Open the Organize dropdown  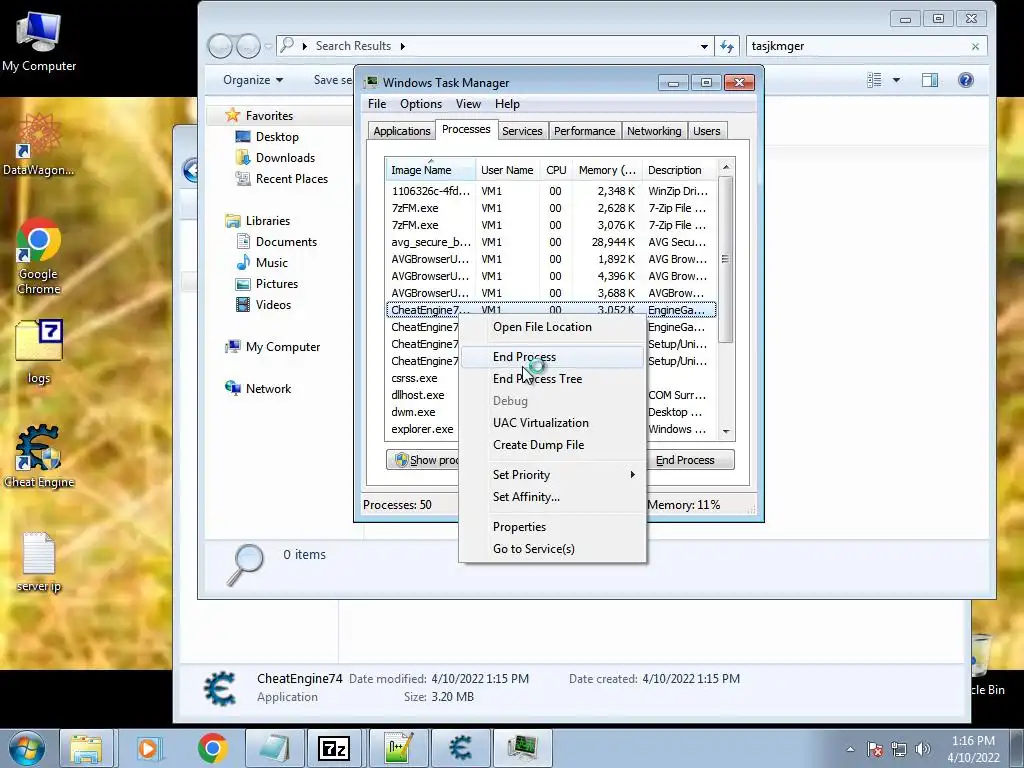click(x=253, y=80)
